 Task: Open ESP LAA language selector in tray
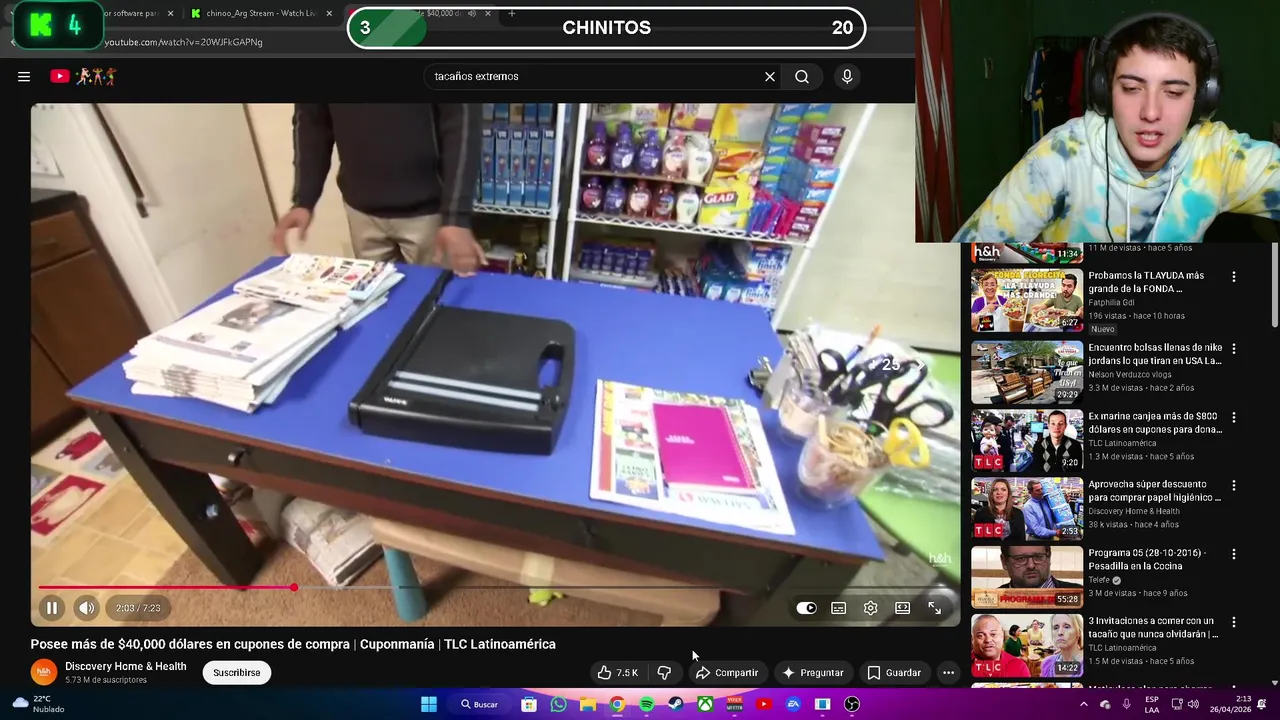coord(1152,704)
